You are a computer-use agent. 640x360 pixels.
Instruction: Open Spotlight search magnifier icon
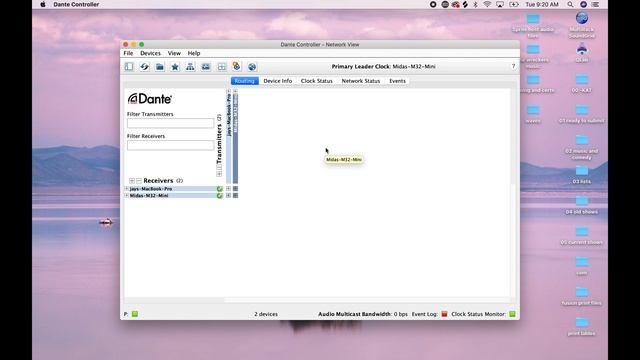(x=570, y=4)
